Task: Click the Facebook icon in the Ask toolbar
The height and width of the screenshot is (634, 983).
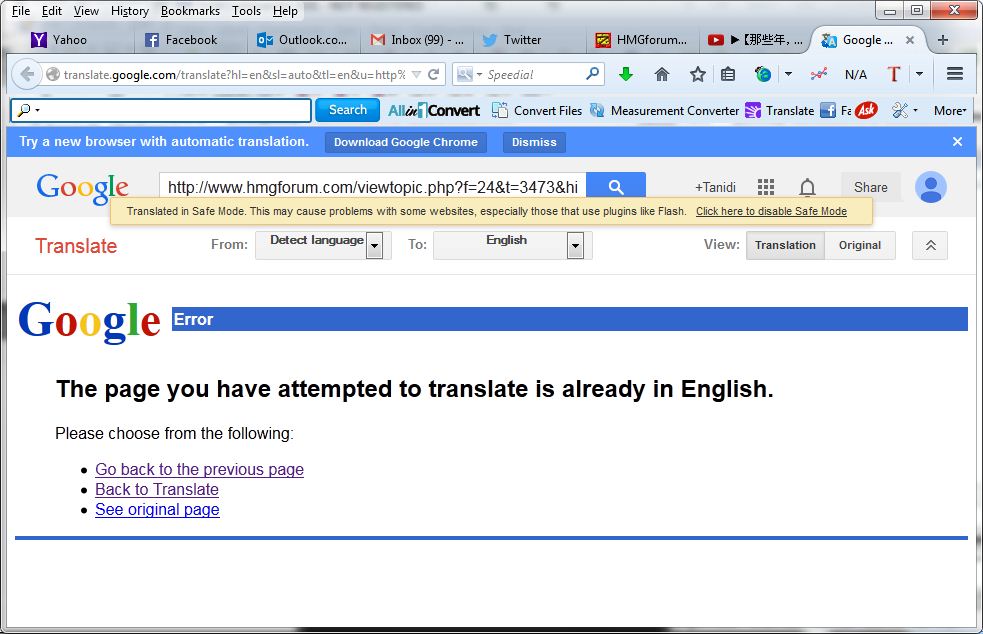Action: click(828, 110)
